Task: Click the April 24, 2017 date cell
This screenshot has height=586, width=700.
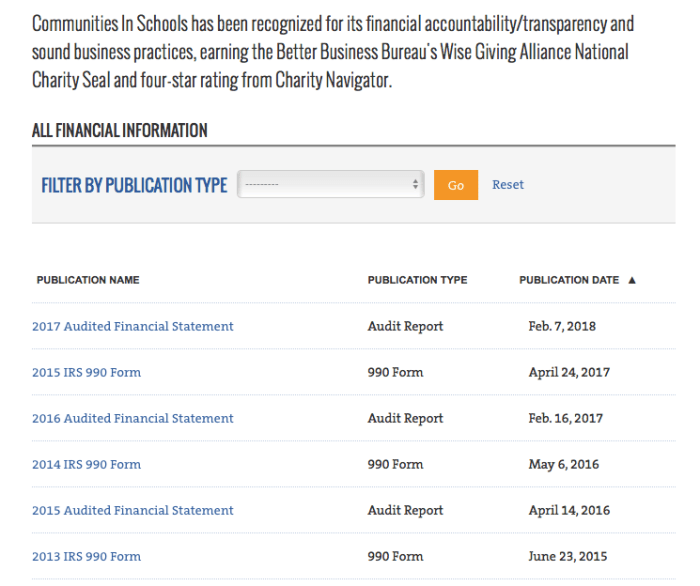Action: point(569,372)
